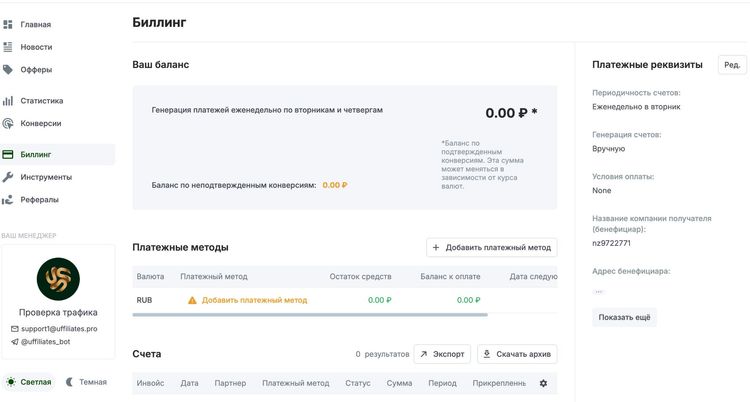Screen dimensions: 750x402
Task: Click the Офферы tag icon
Action: pos(8,70)
